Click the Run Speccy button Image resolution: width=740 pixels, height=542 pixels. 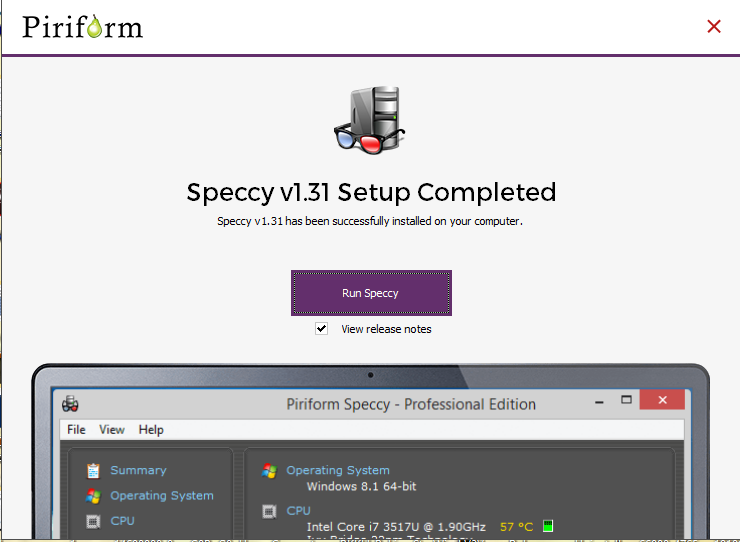[371, 293]
